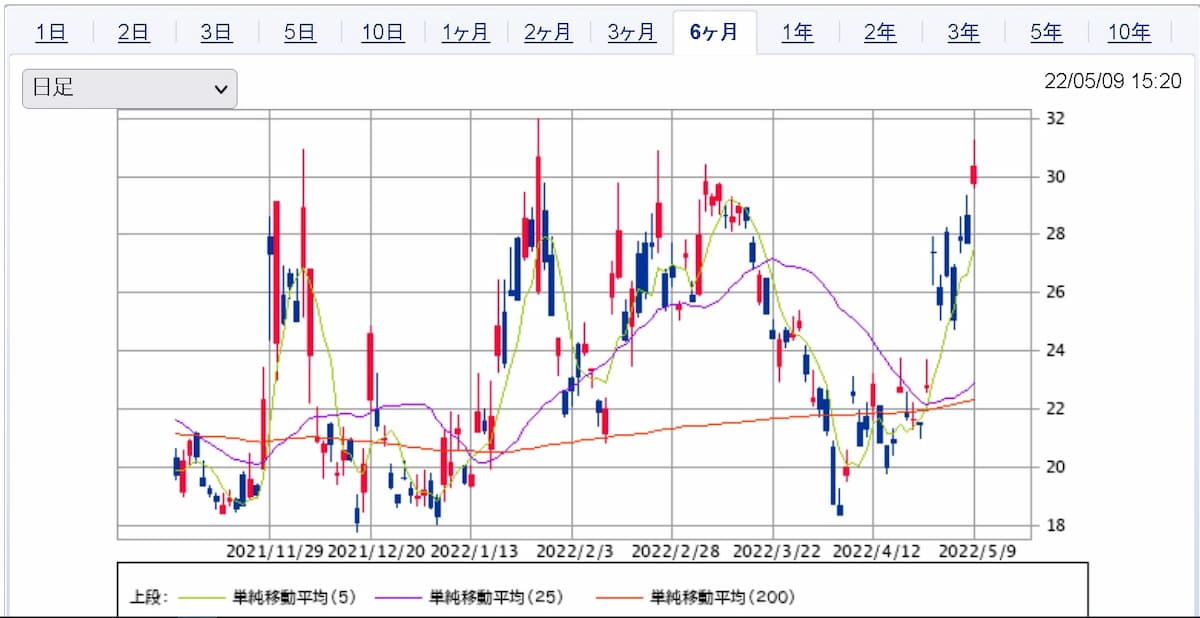Show the 2年 chart period
This screenshot has width=1200, height=618.
coord(880,32)
